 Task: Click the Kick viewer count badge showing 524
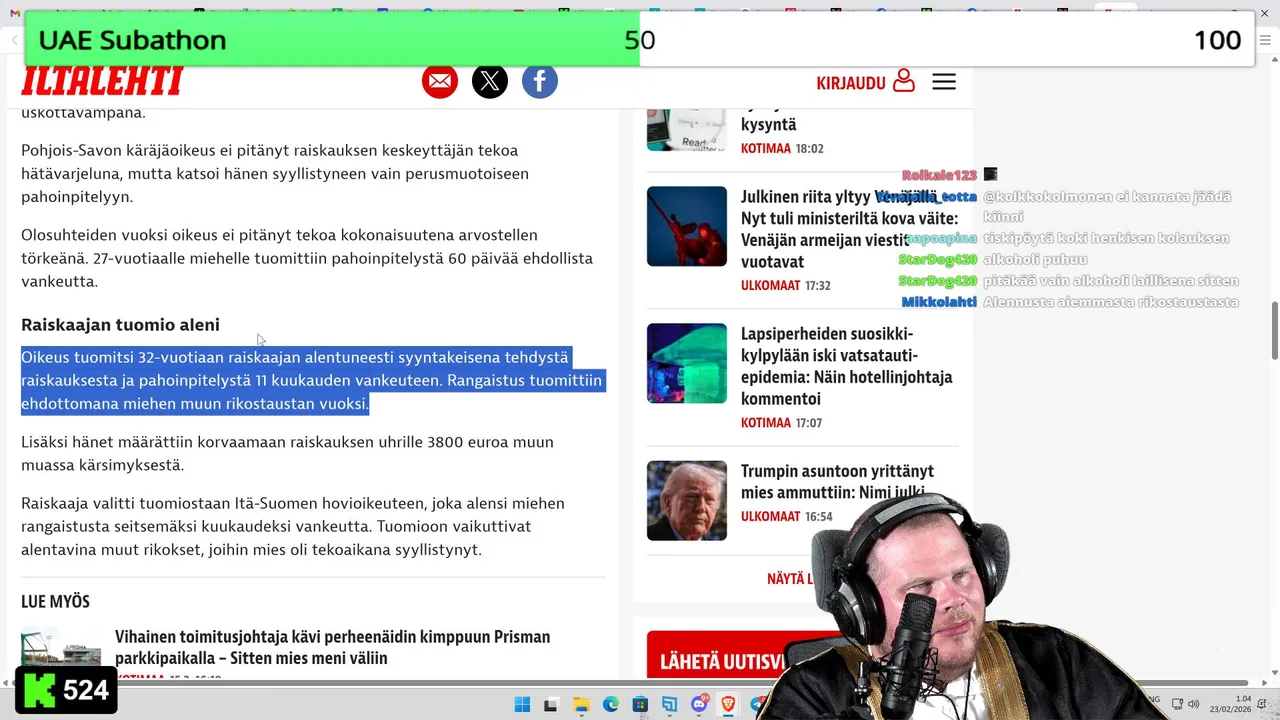(x=66, y=690)
